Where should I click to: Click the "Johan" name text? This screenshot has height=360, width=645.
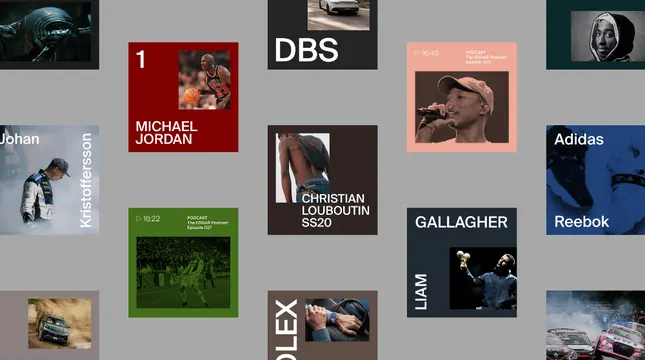click(20, 139)
